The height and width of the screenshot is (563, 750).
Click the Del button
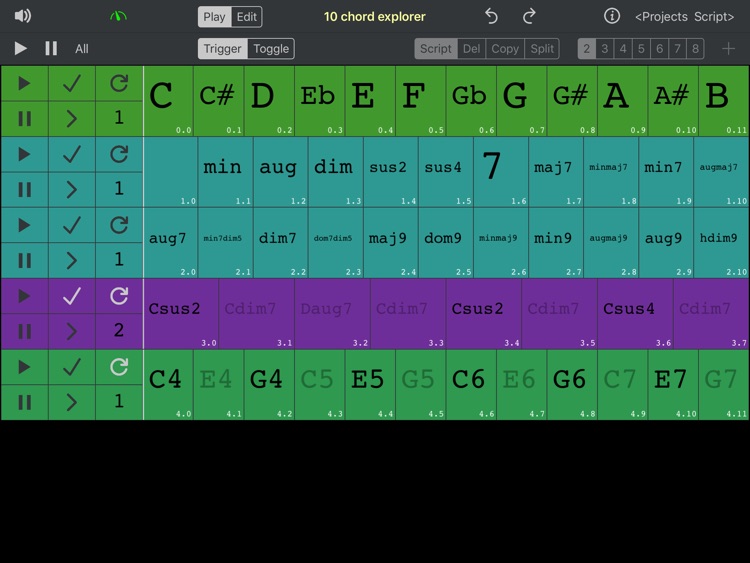tap(472, 48)
